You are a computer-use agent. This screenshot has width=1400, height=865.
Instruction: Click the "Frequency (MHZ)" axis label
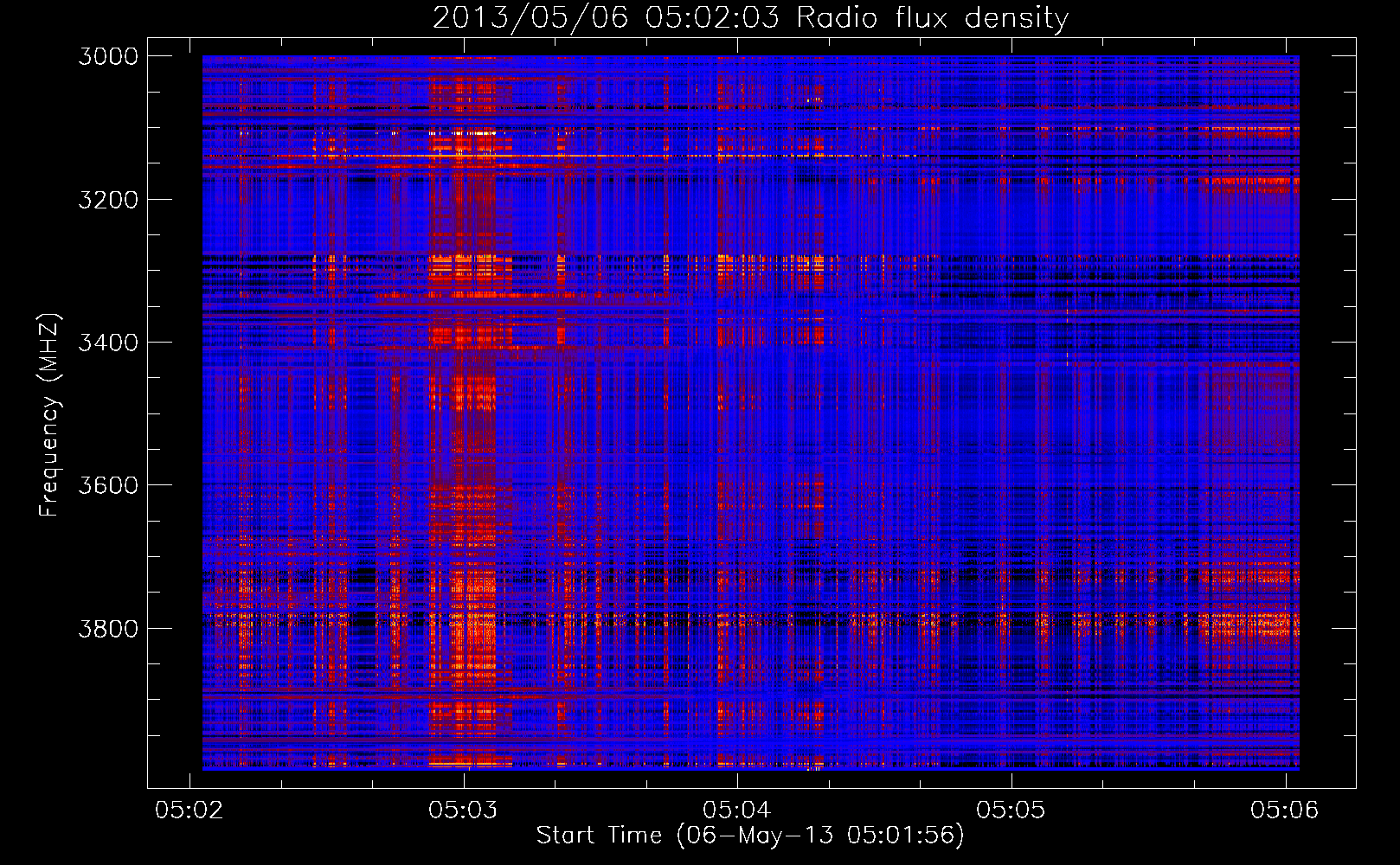pyautogui.click(x=49, y=415)
